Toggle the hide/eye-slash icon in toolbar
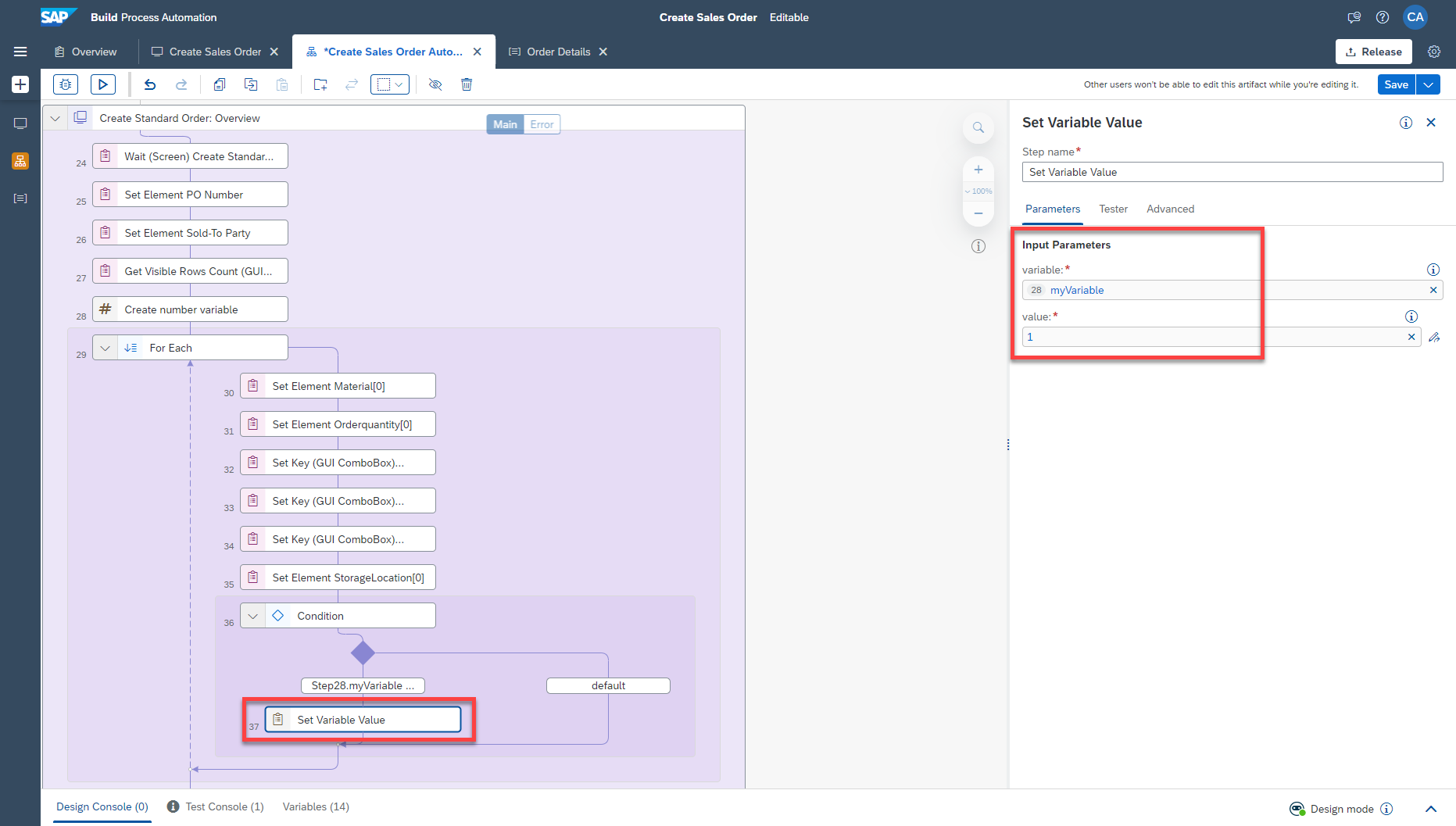Viewport: 1456px width, 826px height. [435, 84]
